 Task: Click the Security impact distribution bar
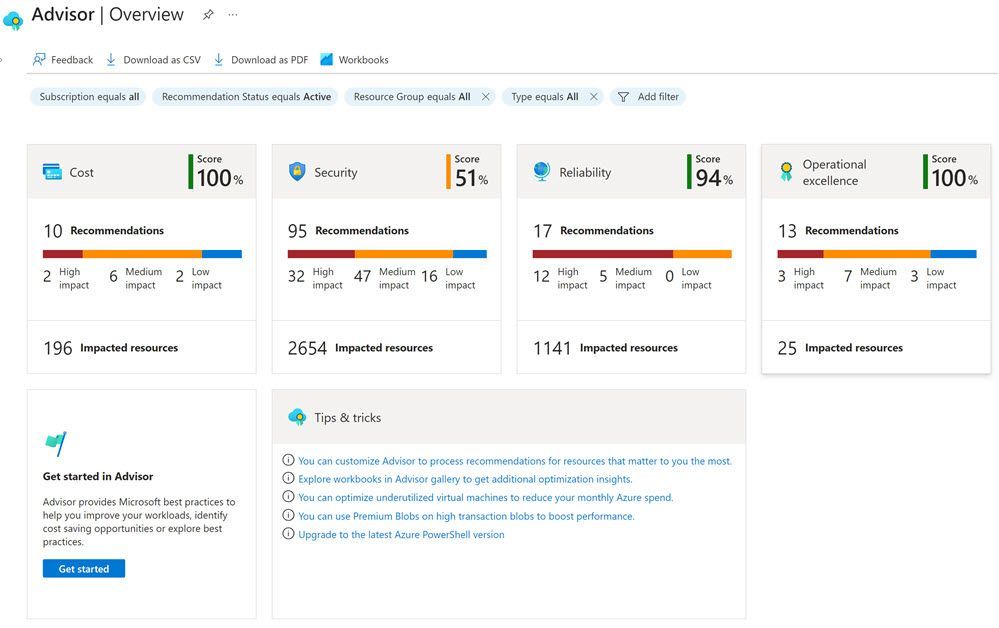(387, 254)
